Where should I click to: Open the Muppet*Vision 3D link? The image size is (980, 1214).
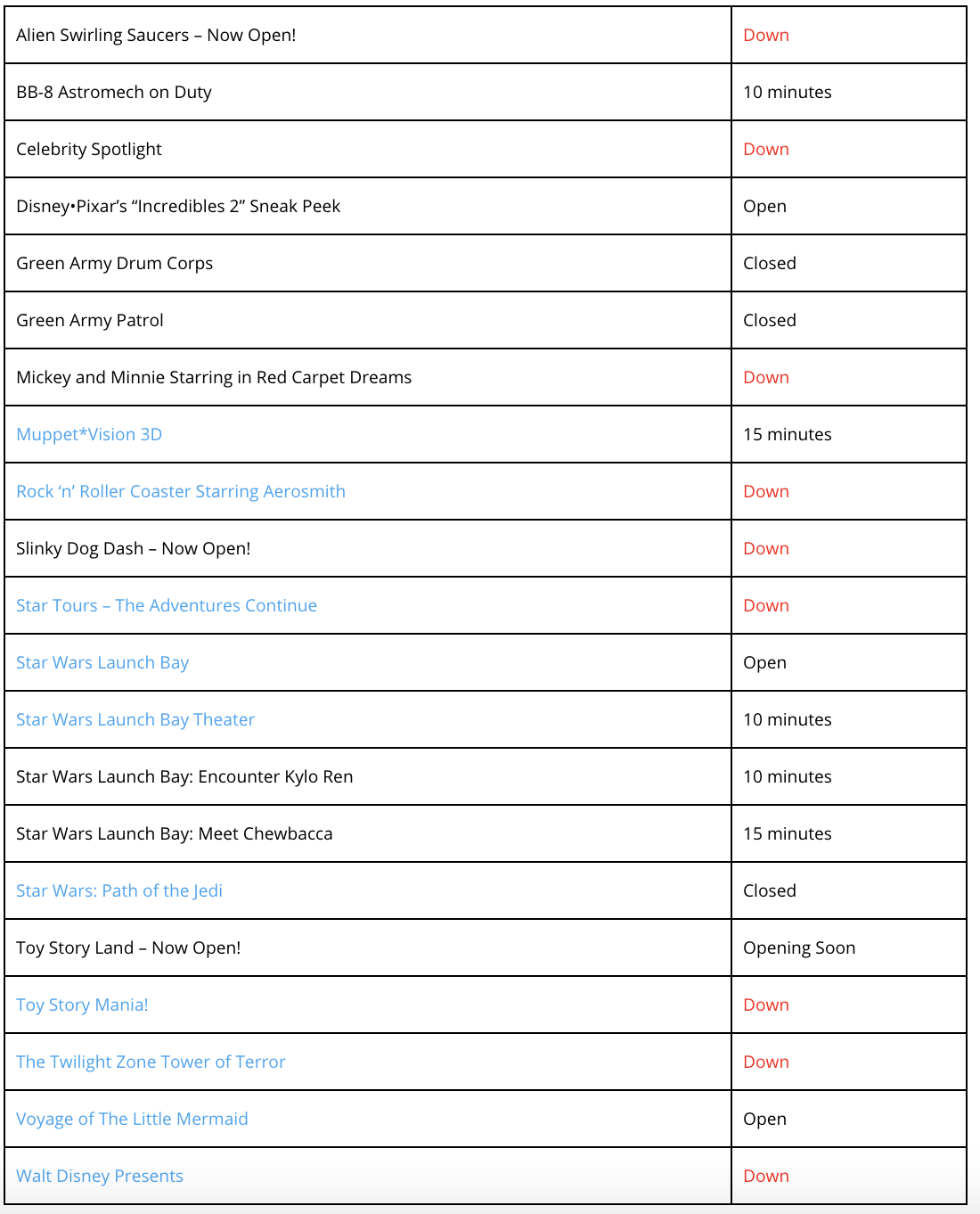pyautogui.click(x=88, y=434)
